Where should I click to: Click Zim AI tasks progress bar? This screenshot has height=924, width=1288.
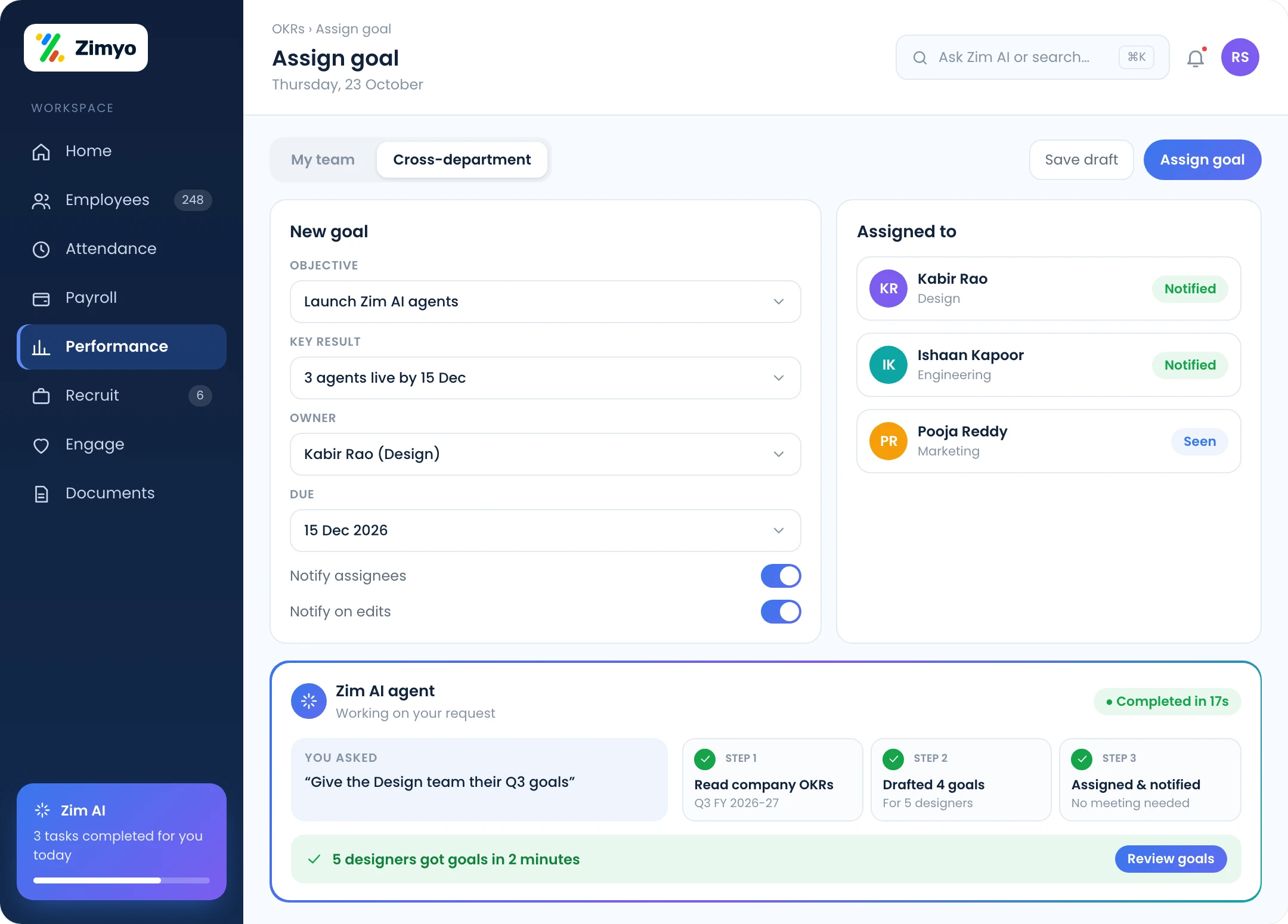click(122, 880)
